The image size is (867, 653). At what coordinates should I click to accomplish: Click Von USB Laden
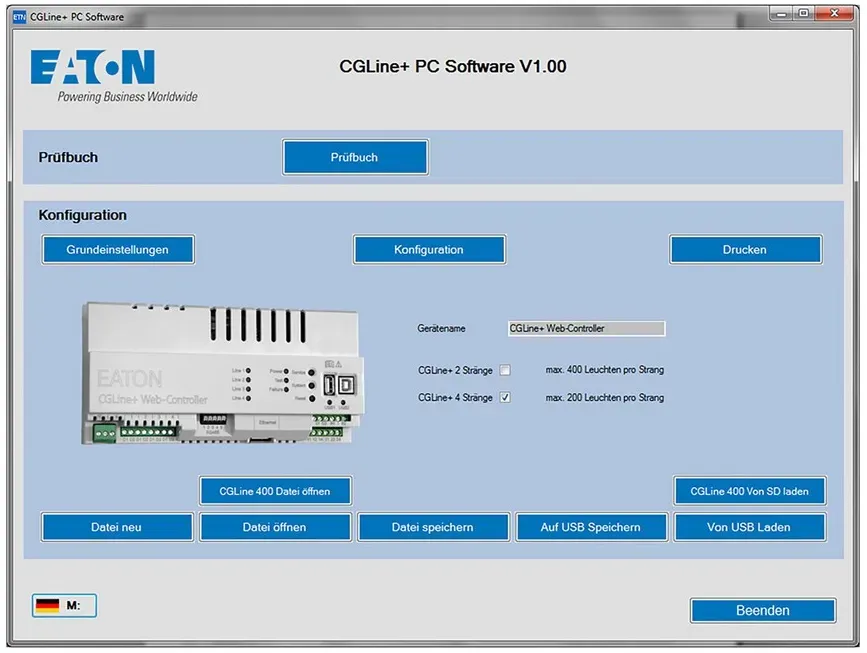[x=749, y=527]
